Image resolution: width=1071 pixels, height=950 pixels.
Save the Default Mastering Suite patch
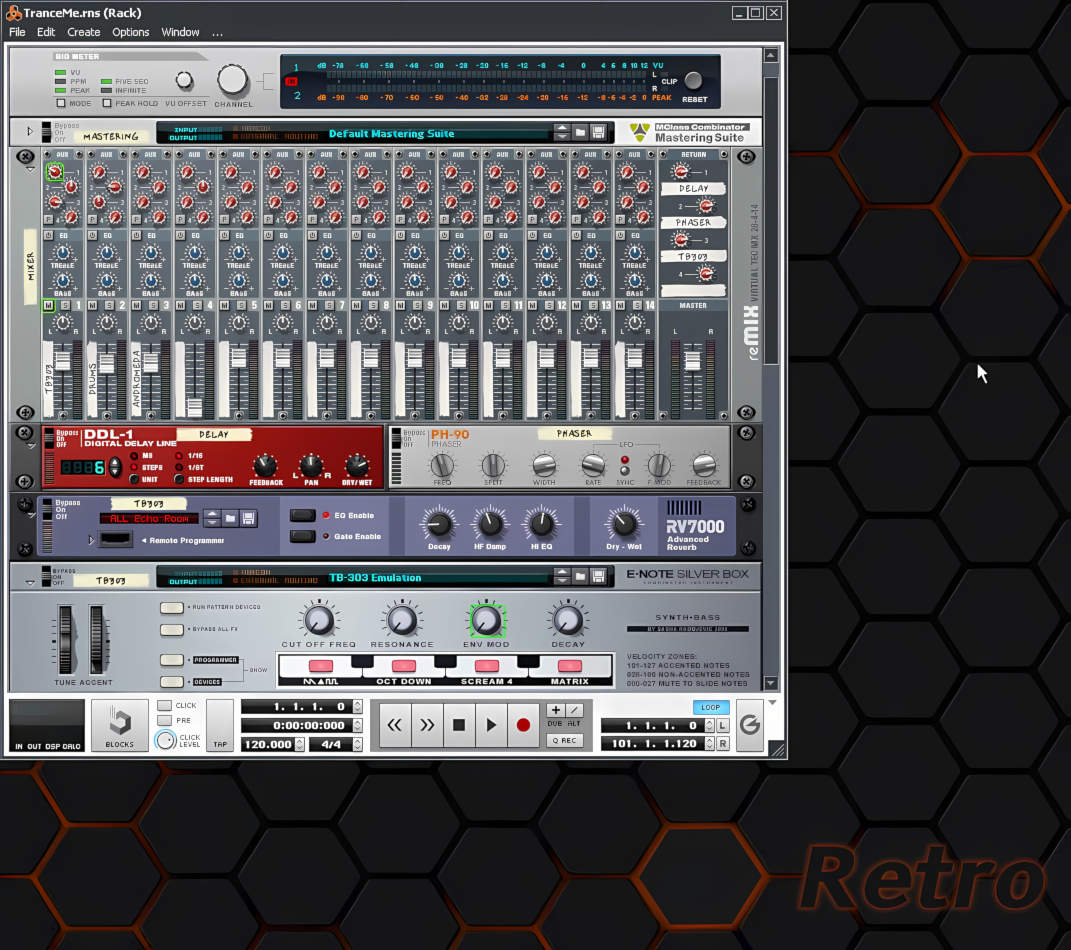[x=598, y=132]
